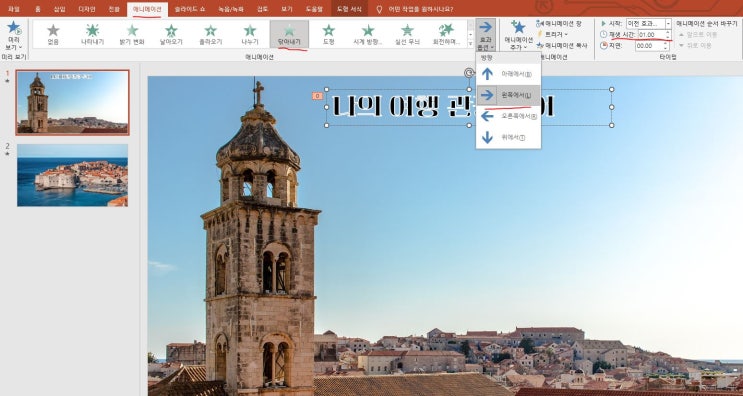Select the 없음 (None) animation
This screenshot has height=396, width=743.
53,34
